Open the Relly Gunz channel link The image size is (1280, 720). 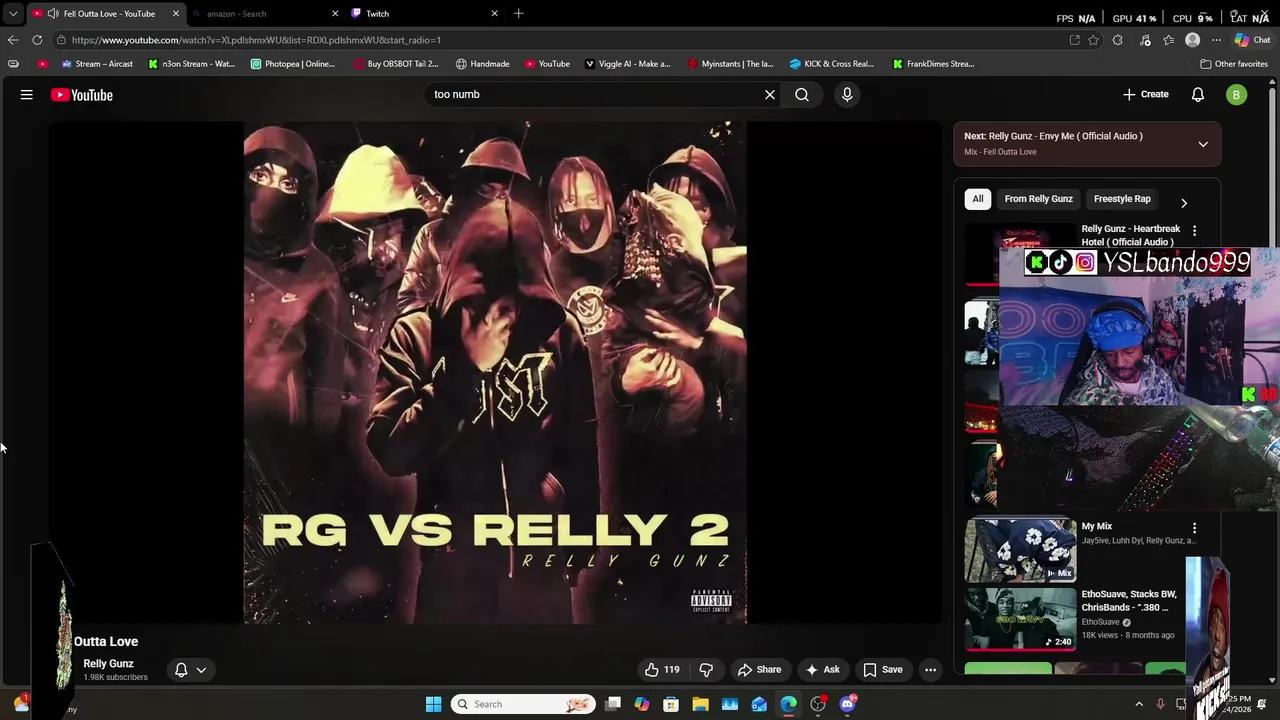pyautogui.click(x=108, y=664)
